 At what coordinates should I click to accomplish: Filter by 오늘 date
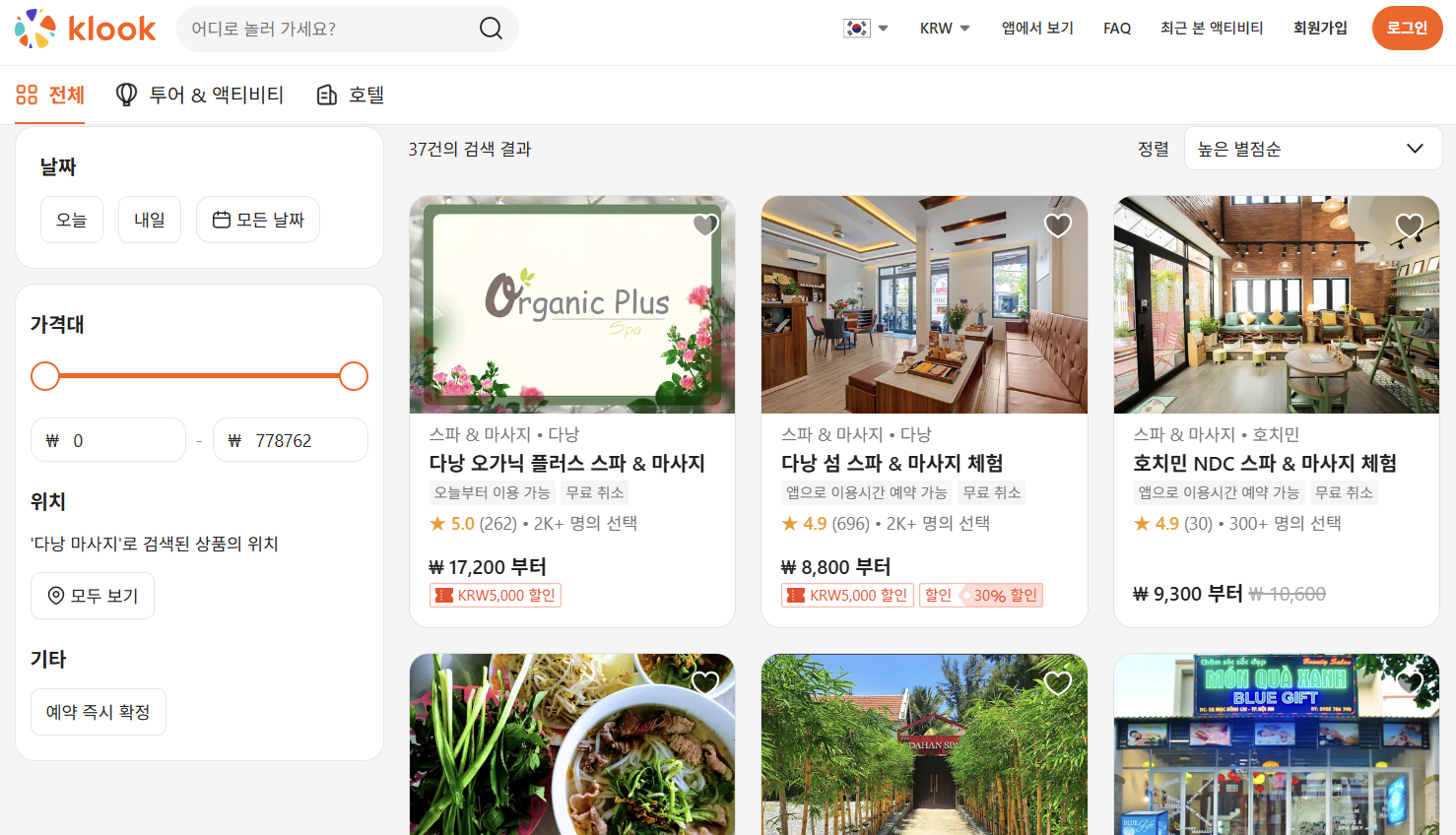tap(71, 220)
